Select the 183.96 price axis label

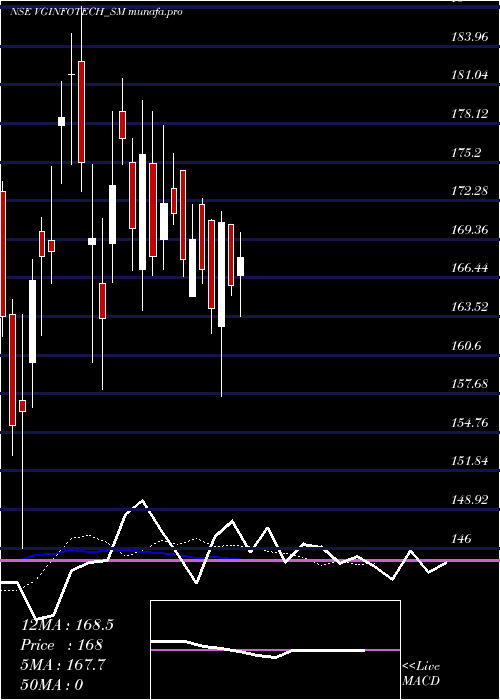(470, 37)
